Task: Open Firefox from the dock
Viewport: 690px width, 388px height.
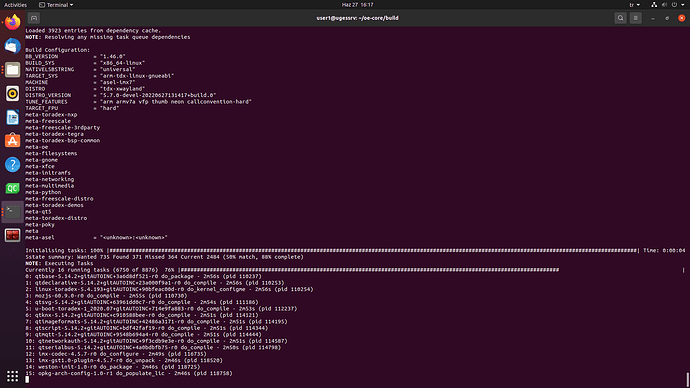Action: pos(12,22)
